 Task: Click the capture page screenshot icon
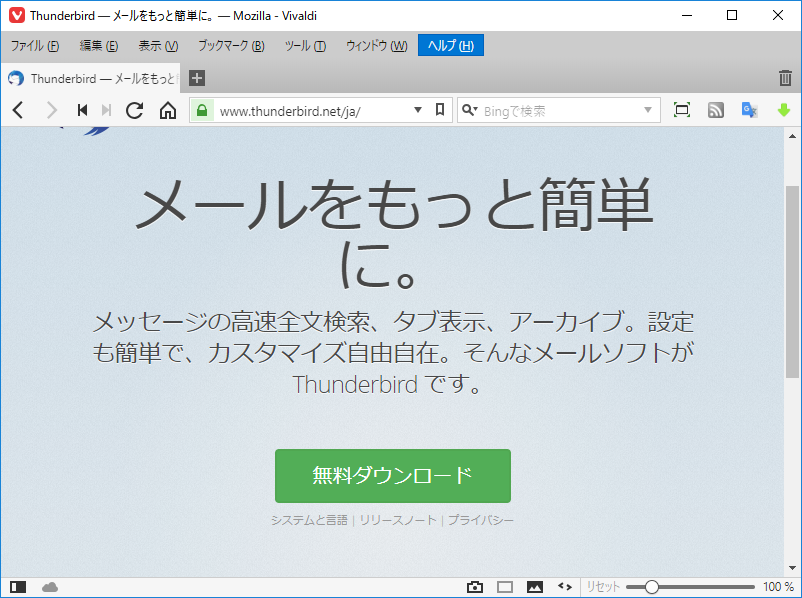(476, 587)
